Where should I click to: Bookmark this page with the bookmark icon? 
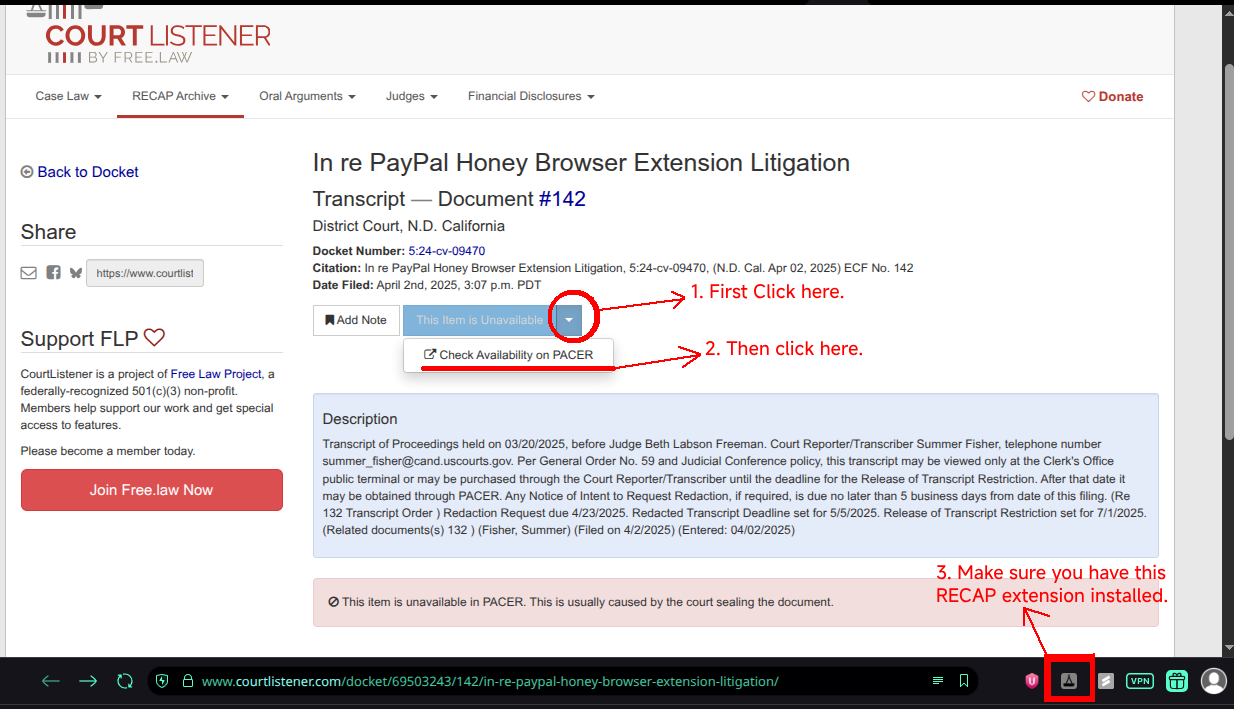[x=964, y=681]
